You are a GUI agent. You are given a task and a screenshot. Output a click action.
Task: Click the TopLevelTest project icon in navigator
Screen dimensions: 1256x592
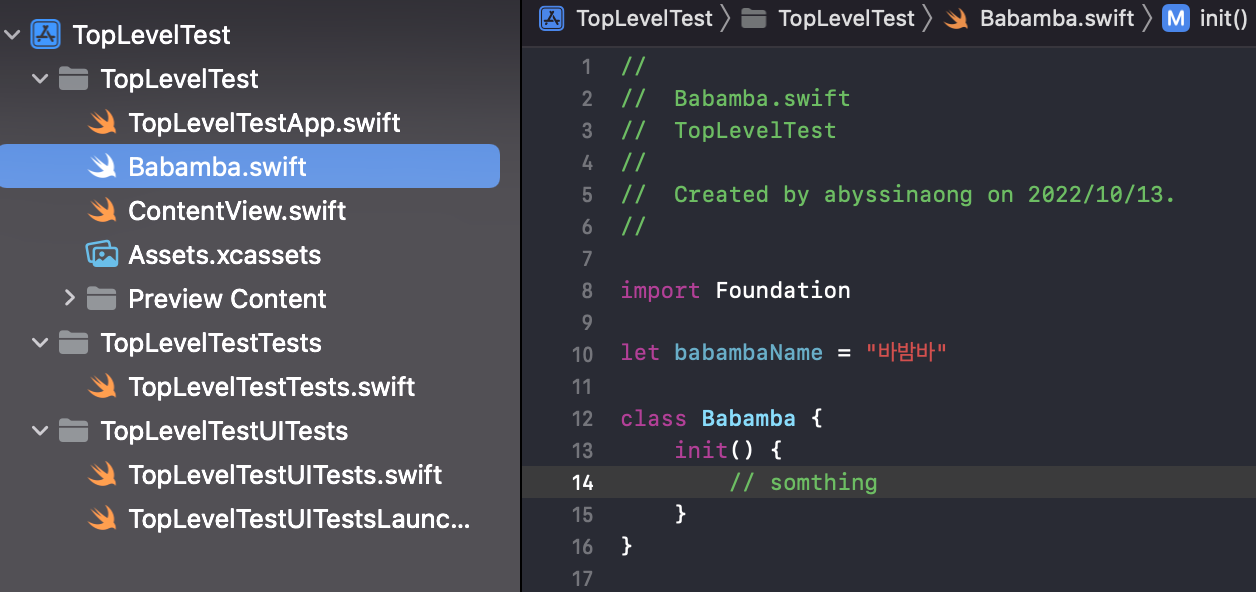pyautogui.click(x=46, y=35)
